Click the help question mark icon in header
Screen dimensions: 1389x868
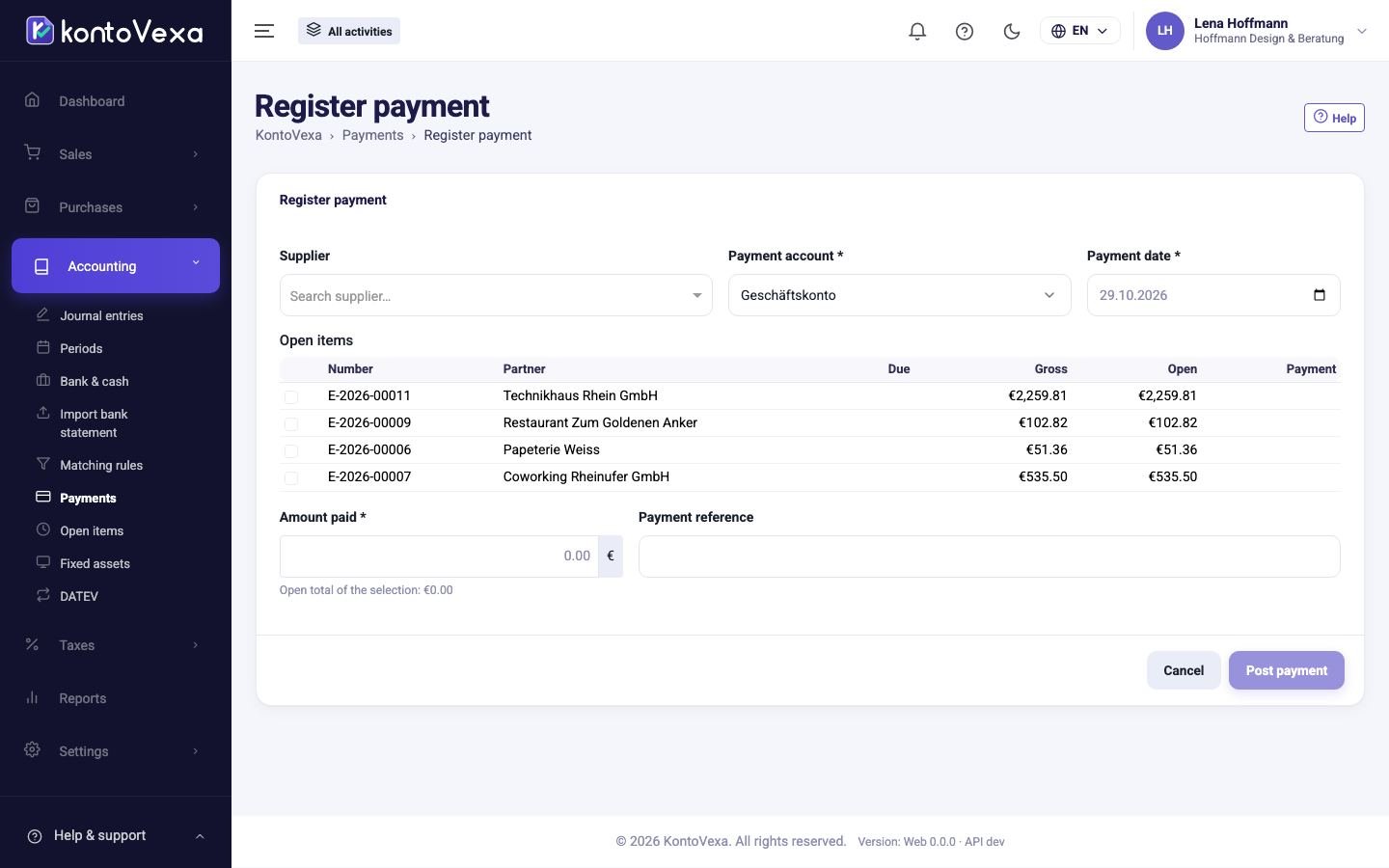pyautogui.click(x=965, y=31)
